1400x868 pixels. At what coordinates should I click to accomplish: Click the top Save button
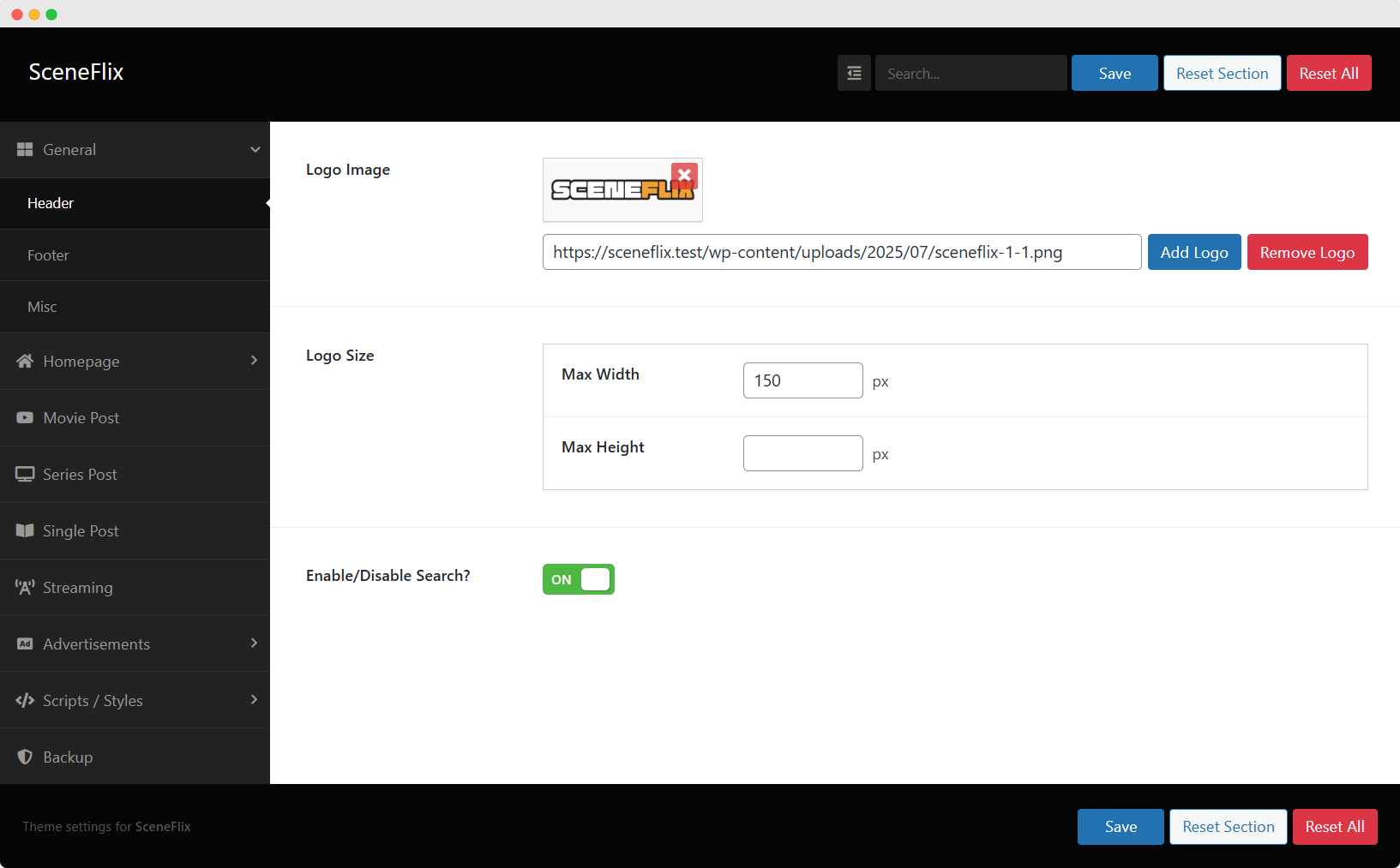pyautogui.click(x=1115, y=73)
